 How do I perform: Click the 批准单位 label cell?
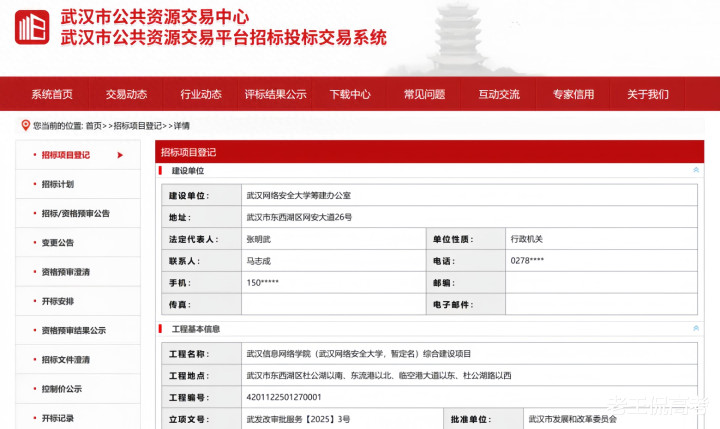(x=483, y=419)
